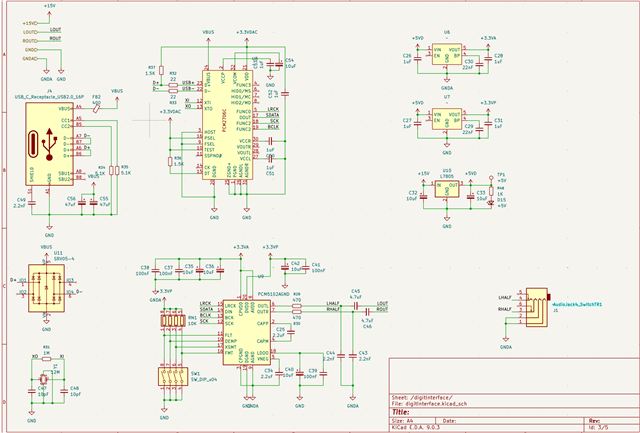Select the C32 10uF capacitor
The height and width of the screenshot is (433, 640).
[x=423, y=196]
